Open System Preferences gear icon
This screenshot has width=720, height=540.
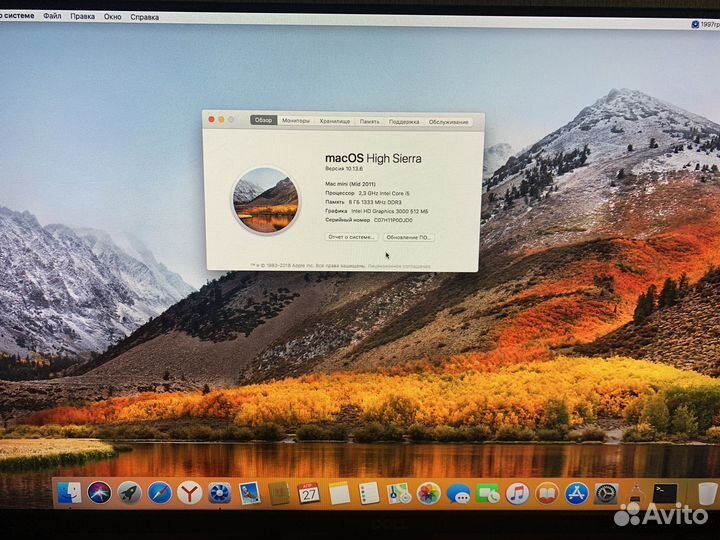tap(606, 494)
